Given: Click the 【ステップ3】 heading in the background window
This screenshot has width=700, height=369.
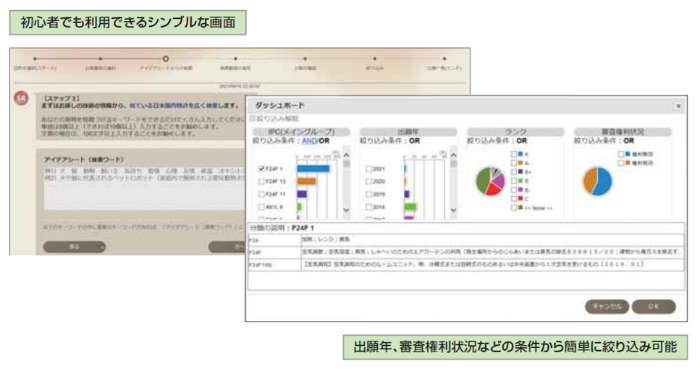Looking at the screenshot, I should 62,98.
